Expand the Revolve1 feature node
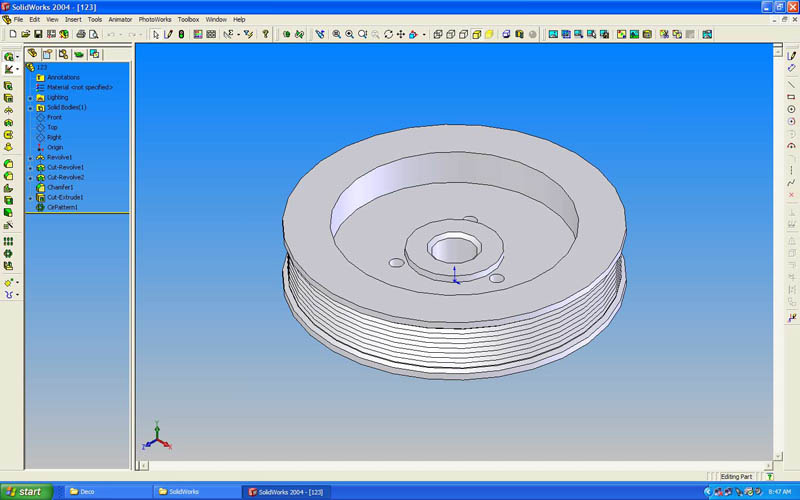Image resolution: width=800 pixels, height=500 pixels. coord(30,158)
